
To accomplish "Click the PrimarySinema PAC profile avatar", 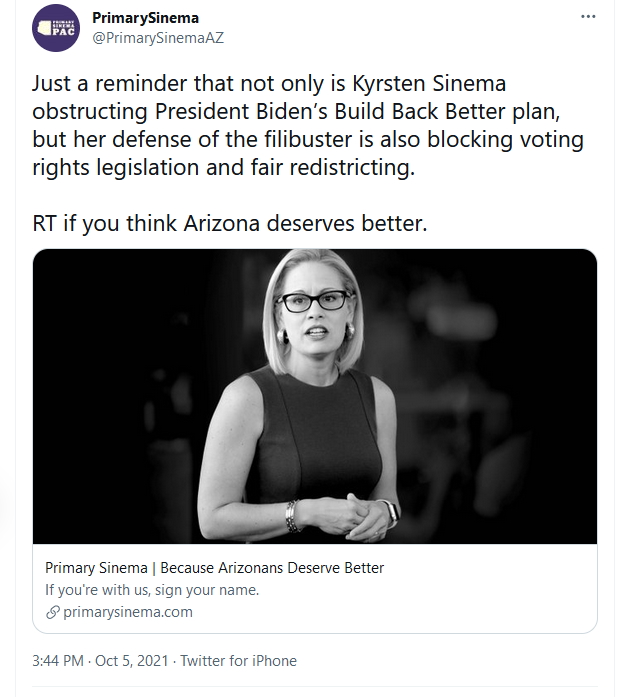I will point(57,27).
